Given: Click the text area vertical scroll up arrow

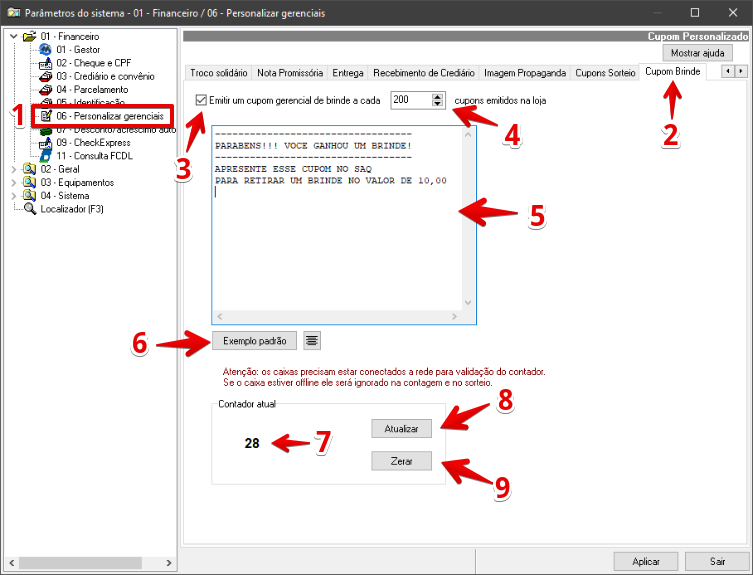Looking at the screenshot, I should point(468,135).
